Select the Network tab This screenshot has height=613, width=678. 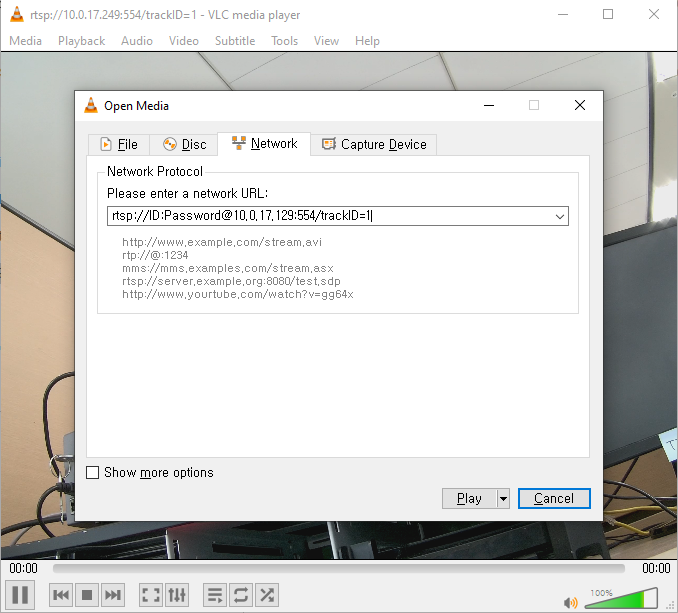coord(264,144)
